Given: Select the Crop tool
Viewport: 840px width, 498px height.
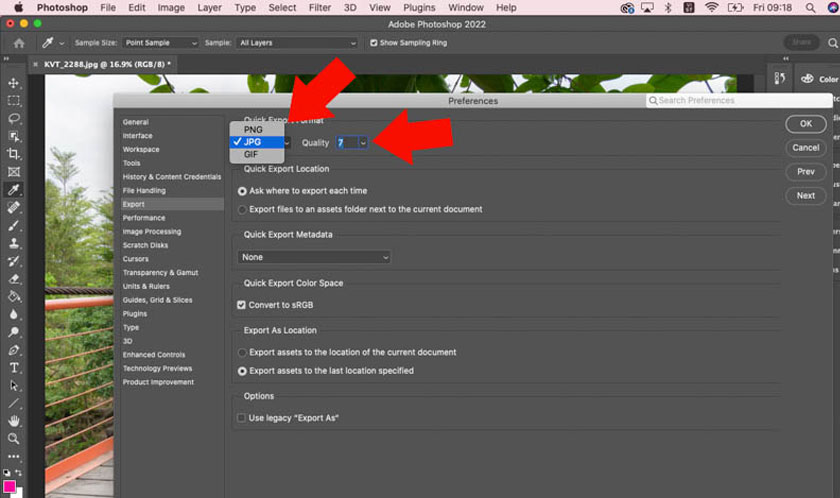Looking at the screenshot, I should point(13,154).
